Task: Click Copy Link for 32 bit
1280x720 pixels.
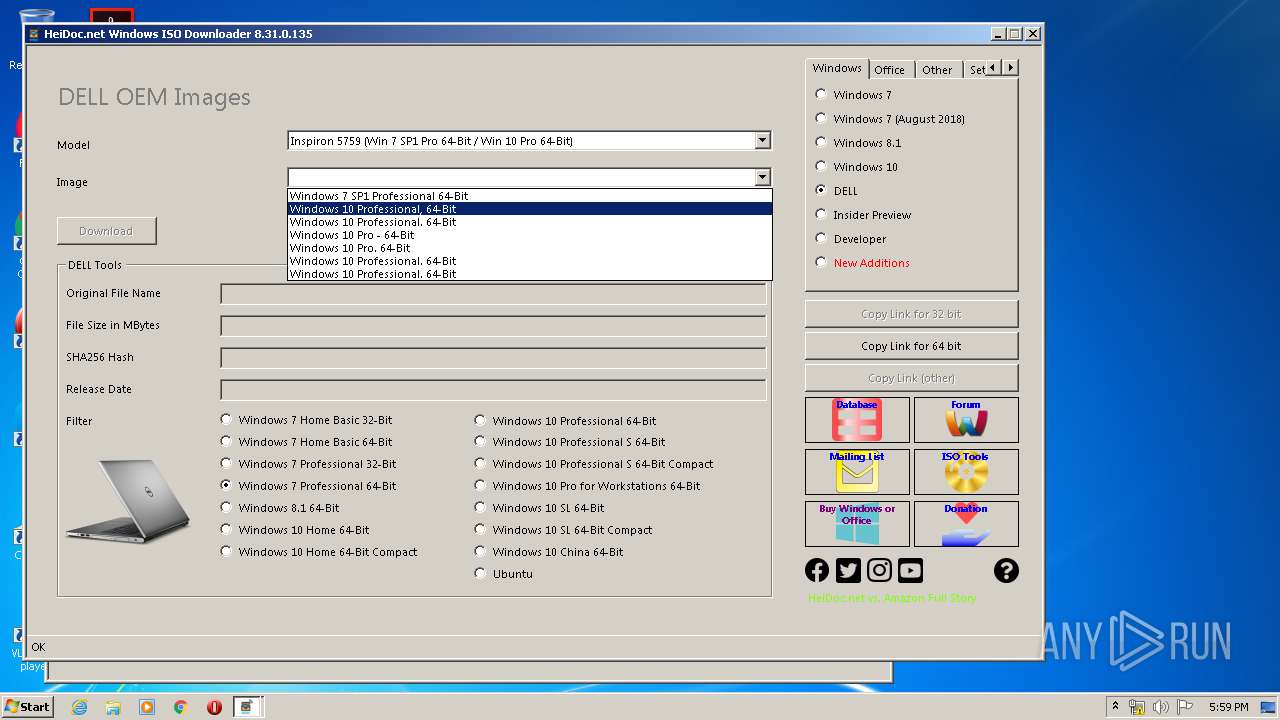Action: pyautogui.click(x=911, y=314)
